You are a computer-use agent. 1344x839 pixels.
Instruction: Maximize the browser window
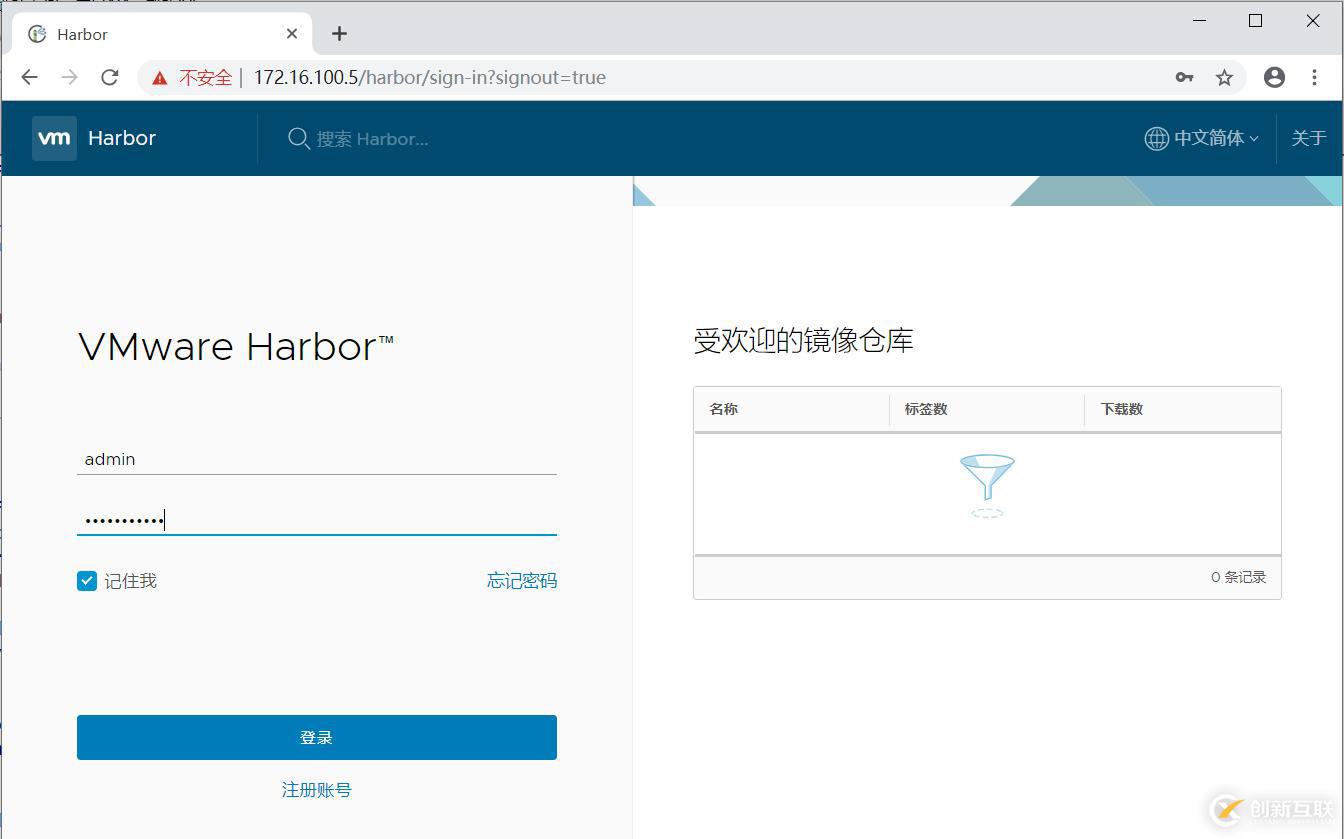[x=1256, y=21]
